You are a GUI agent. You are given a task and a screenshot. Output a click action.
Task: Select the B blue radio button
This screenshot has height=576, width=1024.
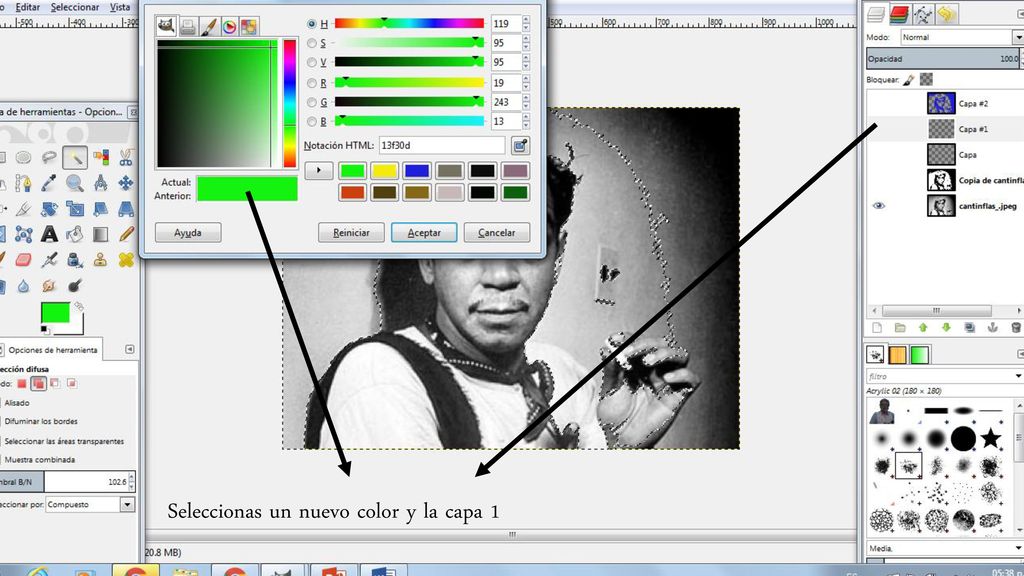[312, 121]
